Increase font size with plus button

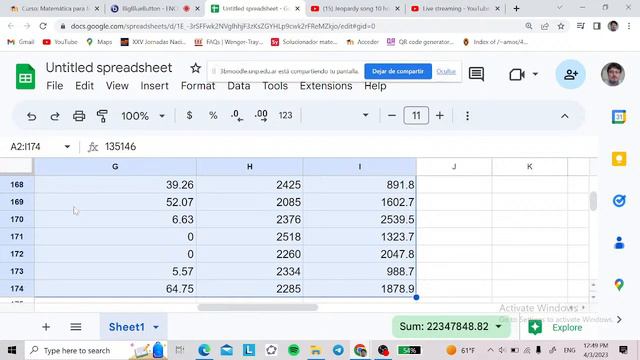pyautogui.click(x=440, y=116)
